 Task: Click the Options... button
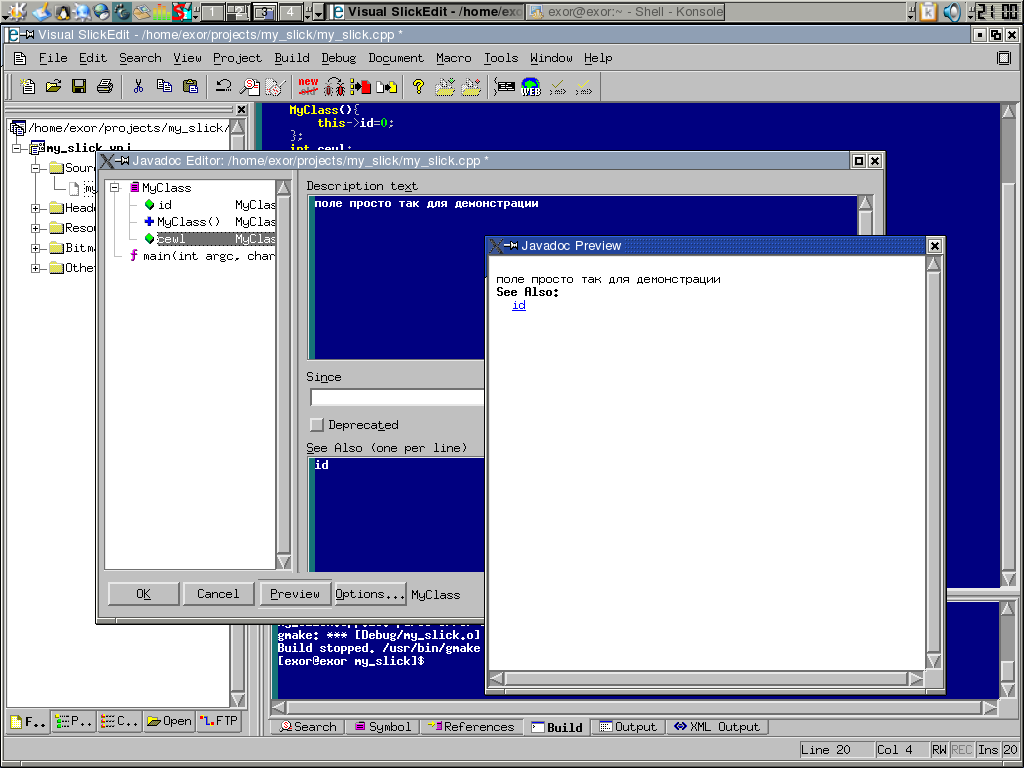tap(370, 594)
